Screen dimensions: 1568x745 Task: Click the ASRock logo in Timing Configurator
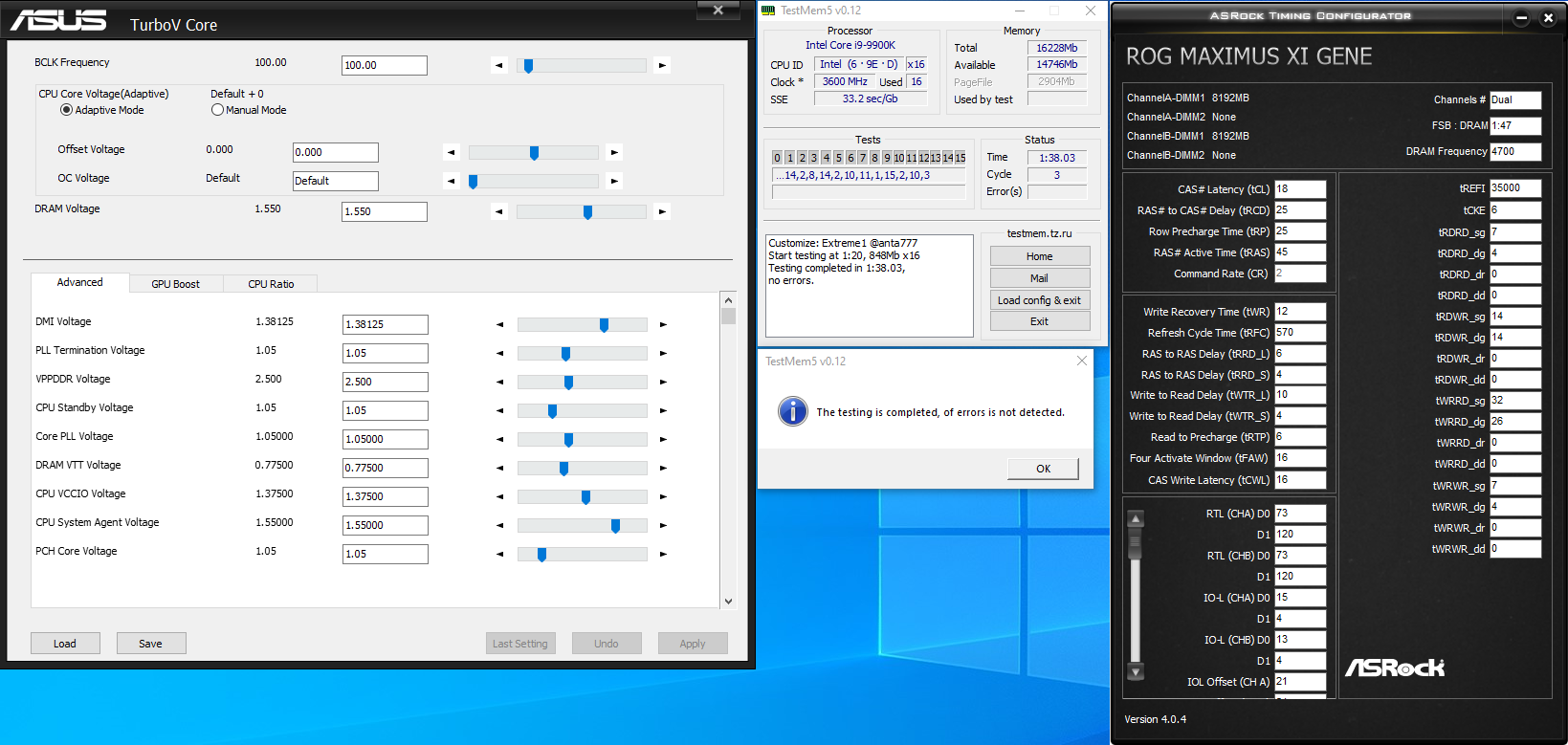click(1395, 668)
